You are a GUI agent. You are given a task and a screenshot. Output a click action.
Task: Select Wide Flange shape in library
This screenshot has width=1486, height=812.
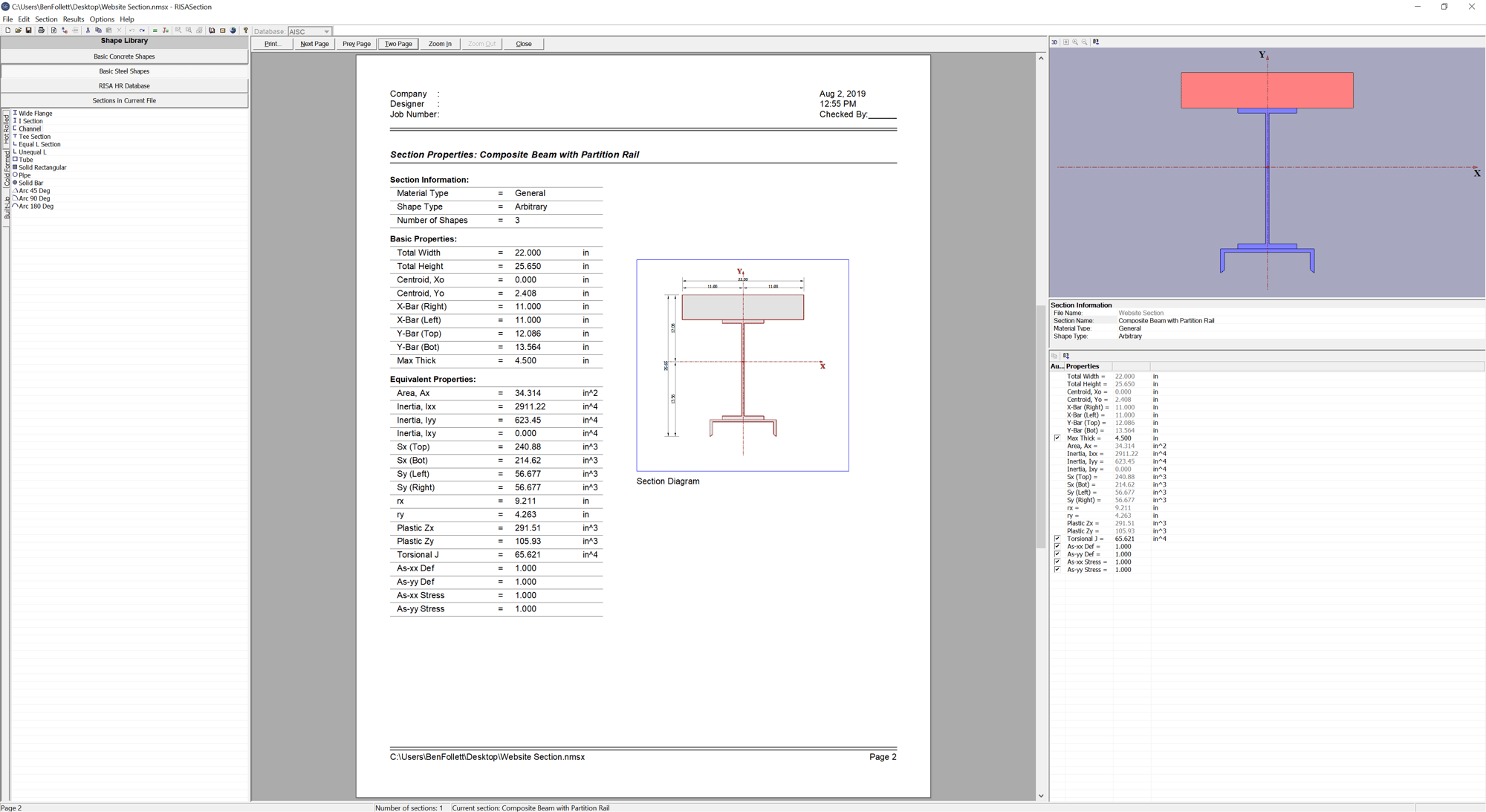tap(35, 114)
